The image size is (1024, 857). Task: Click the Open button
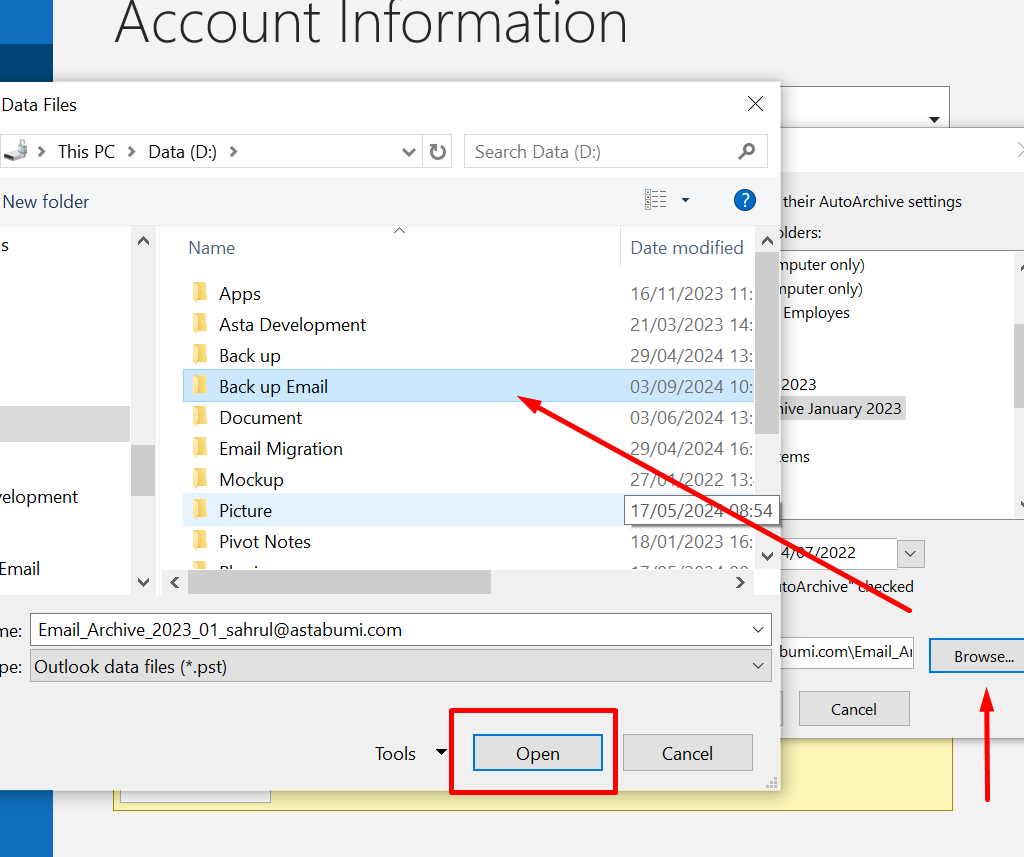point(537,754)
